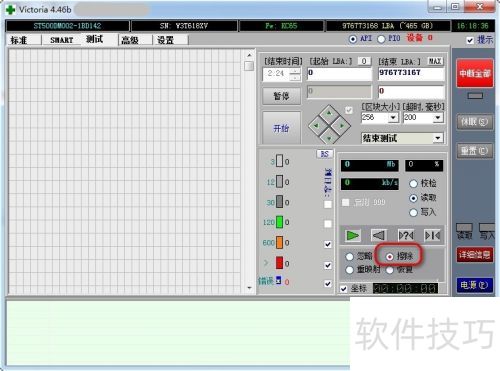Open the 结束测试 end-of-test dropdown

[438, 138]
